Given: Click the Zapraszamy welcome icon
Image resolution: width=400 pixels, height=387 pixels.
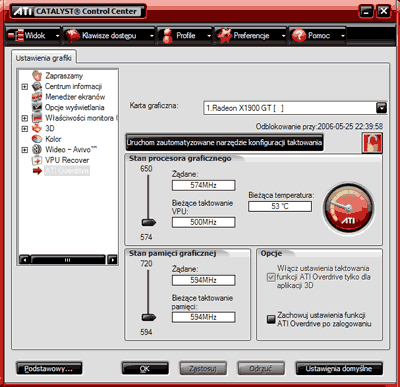Looking at the screenshot, I should point(37,76).
